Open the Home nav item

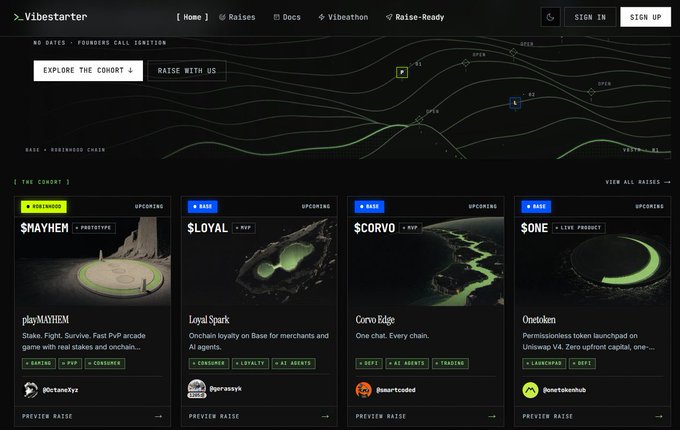(x=192, y=17)
